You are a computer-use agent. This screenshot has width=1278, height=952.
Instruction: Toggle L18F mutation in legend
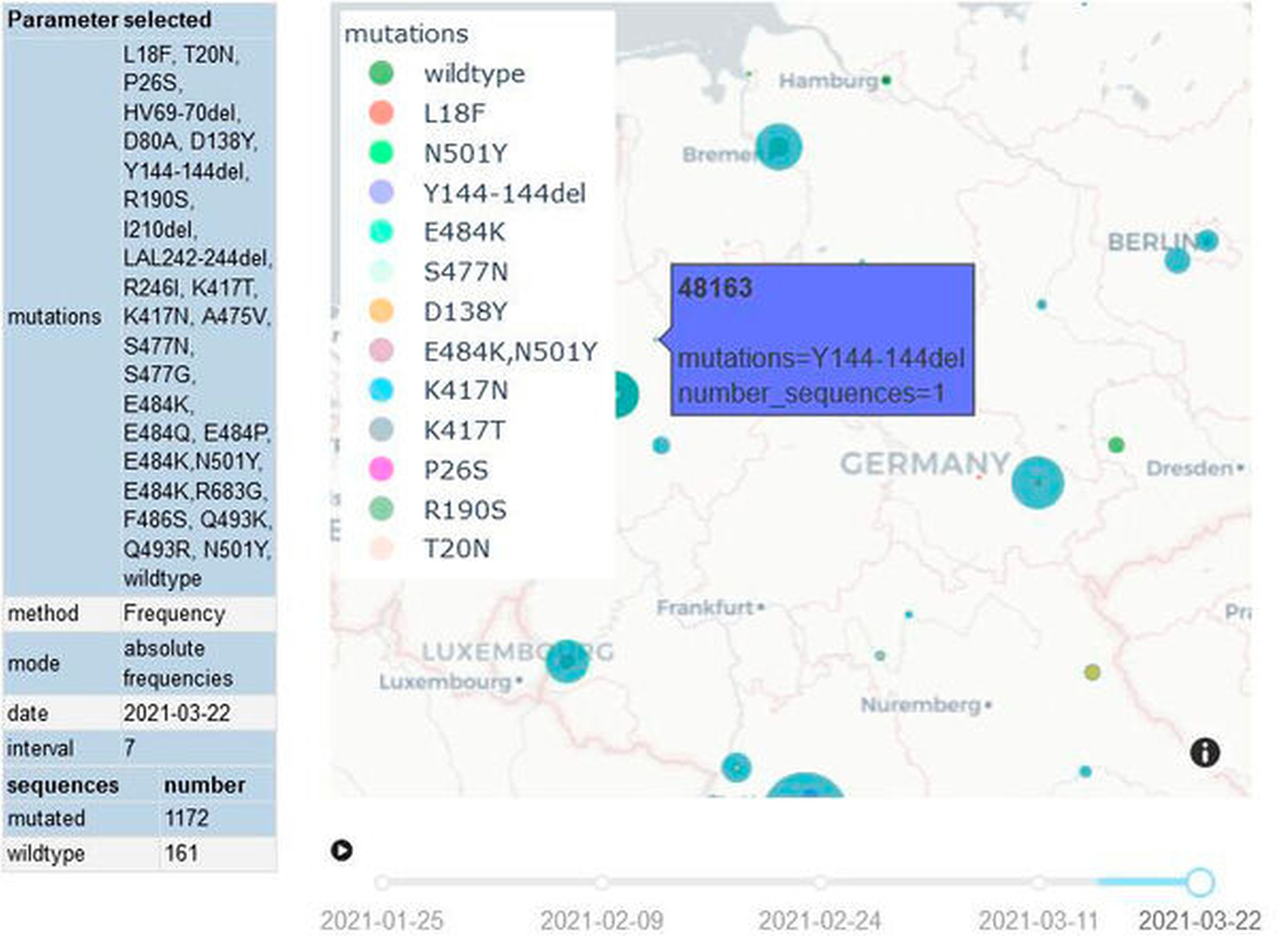pyautogui.click(x=453, y=113)
